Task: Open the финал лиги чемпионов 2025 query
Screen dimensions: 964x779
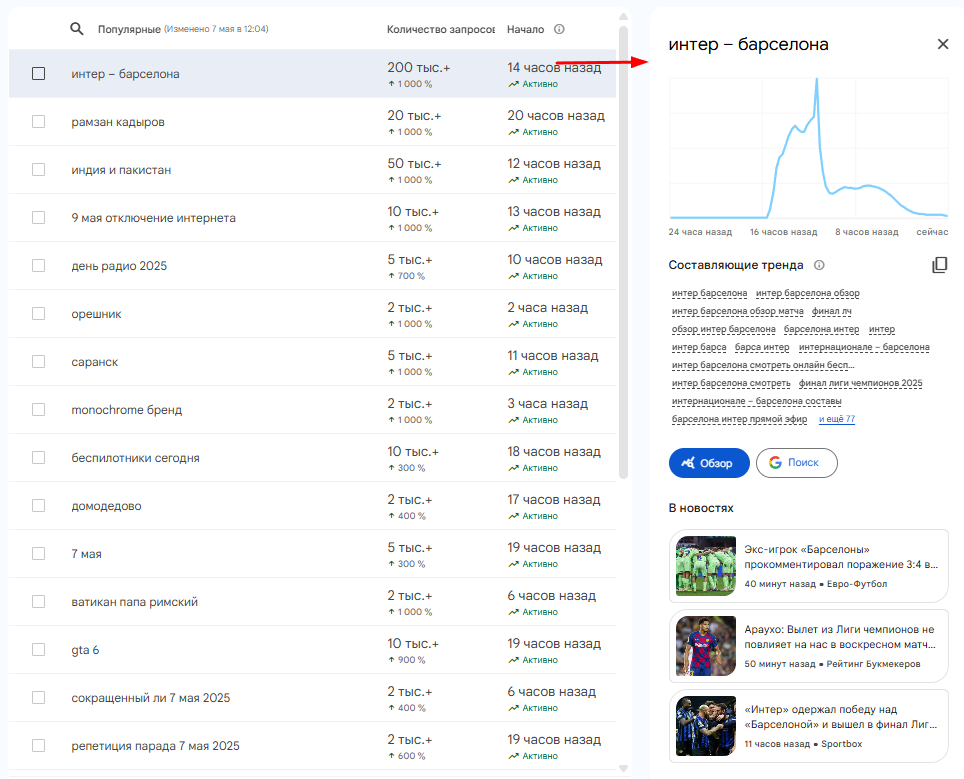Action: coord(861,384)
